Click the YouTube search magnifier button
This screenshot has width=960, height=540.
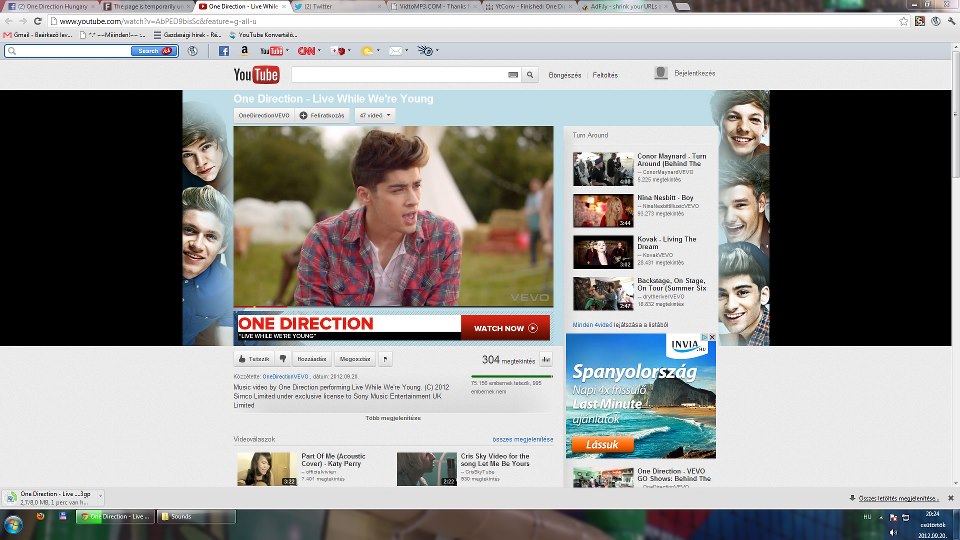click(529, 75)
